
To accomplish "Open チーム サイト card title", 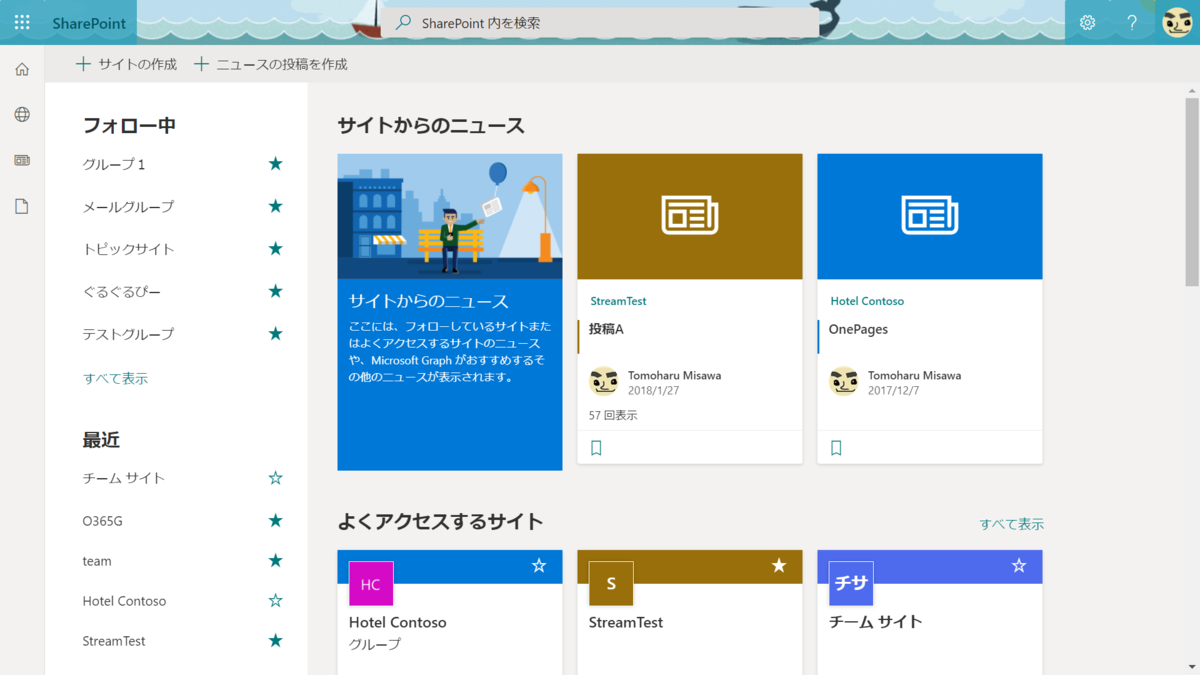I will pyautogui.click(x=876, y=622).
